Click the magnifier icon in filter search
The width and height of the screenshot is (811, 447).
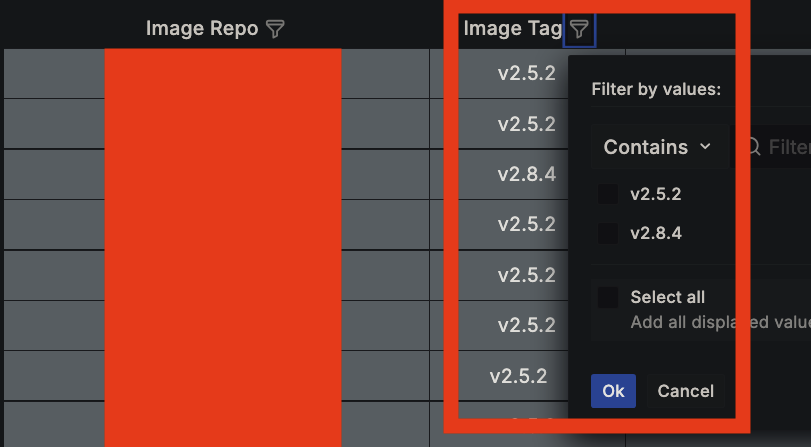753,147
